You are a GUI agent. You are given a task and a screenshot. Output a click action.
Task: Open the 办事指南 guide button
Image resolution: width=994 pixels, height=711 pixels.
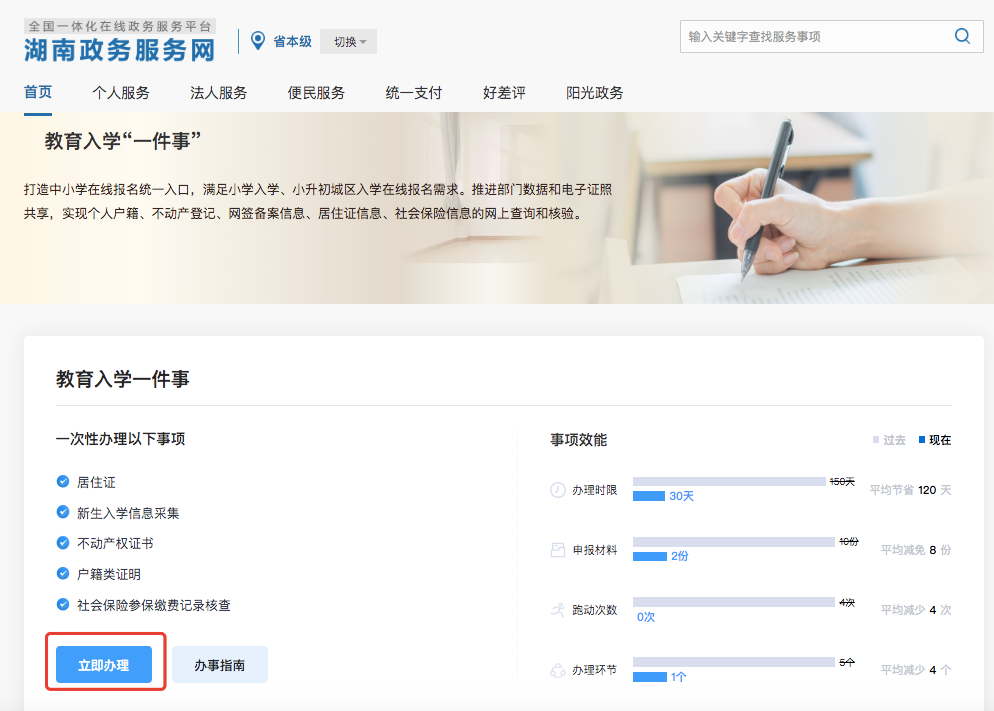point(219,665)
